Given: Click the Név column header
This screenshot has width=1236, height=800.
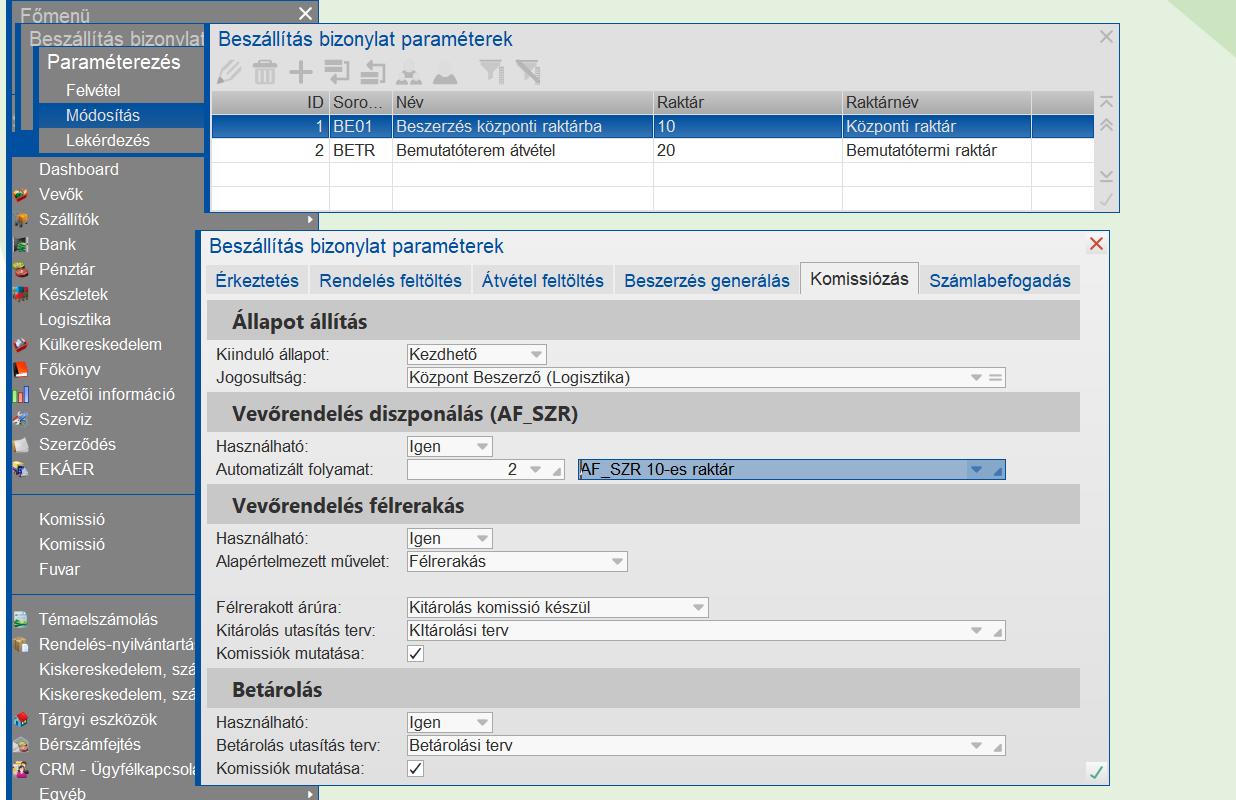Looking at the screenshot, I should [x=523, y=102].
